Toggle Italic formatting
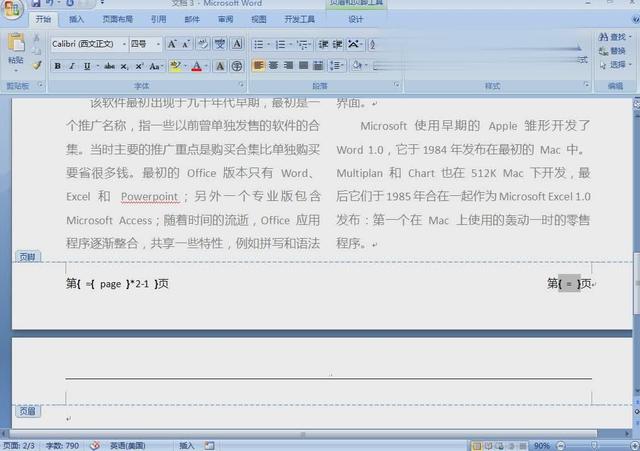 click(x=72, y=66)
